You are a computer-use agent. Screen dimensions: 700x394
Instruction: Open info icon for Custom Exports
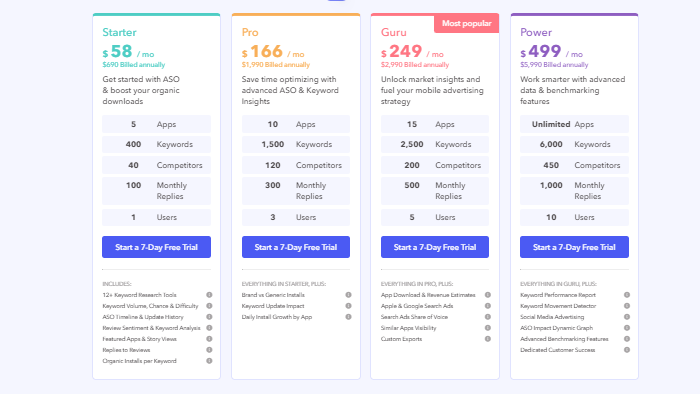488,339
